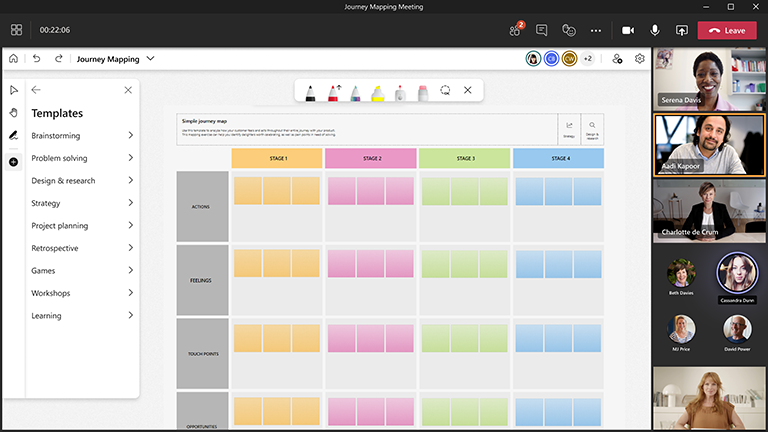Viewport: 768px width, 432px height.
Task: Select the eraser tool
Action: coord(422,92)
